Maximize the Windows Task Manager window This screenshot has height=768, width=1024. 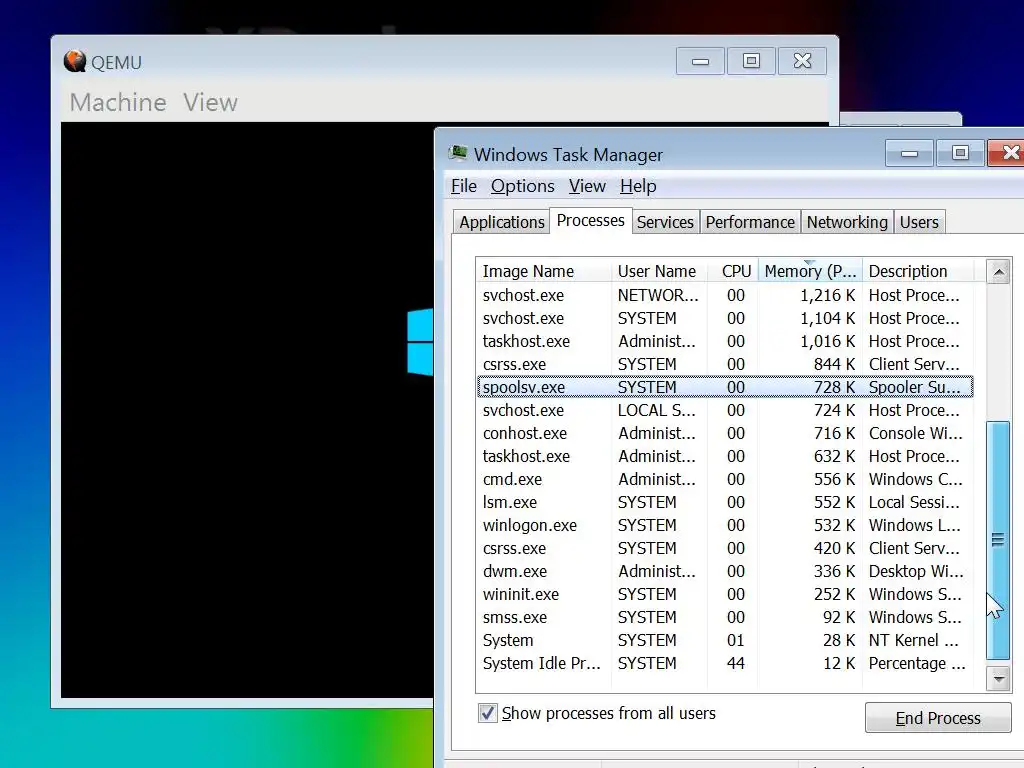pos(960,153)
